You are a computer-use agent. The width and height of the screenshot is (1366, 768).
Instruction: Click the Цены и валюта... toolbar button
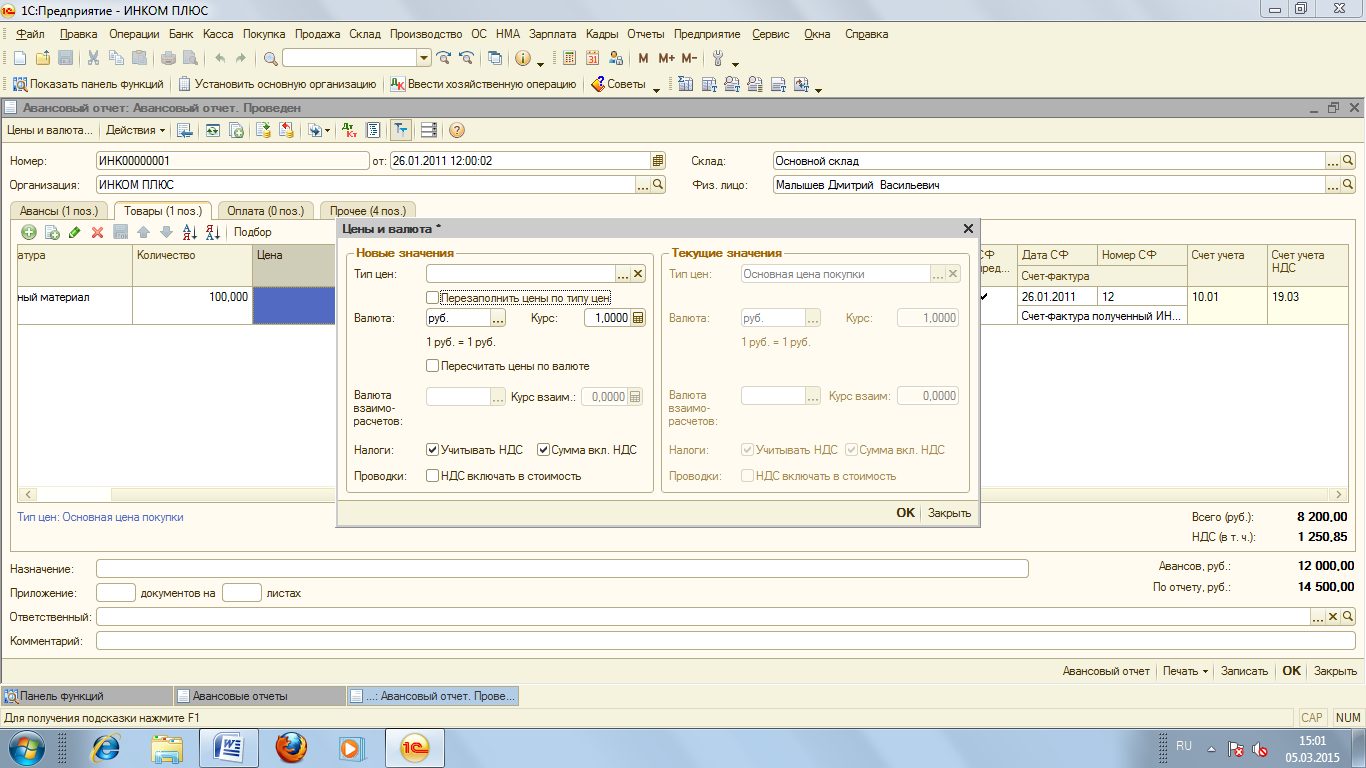pos(49,130)
